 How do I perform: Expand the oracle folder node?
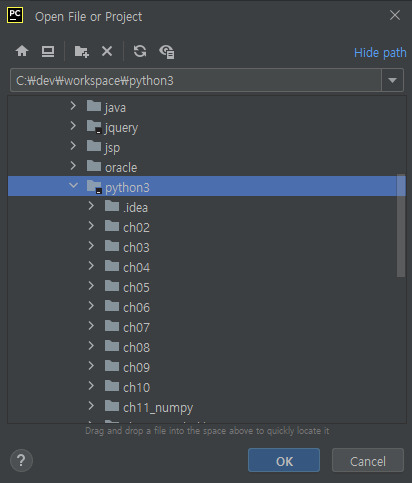73,166
